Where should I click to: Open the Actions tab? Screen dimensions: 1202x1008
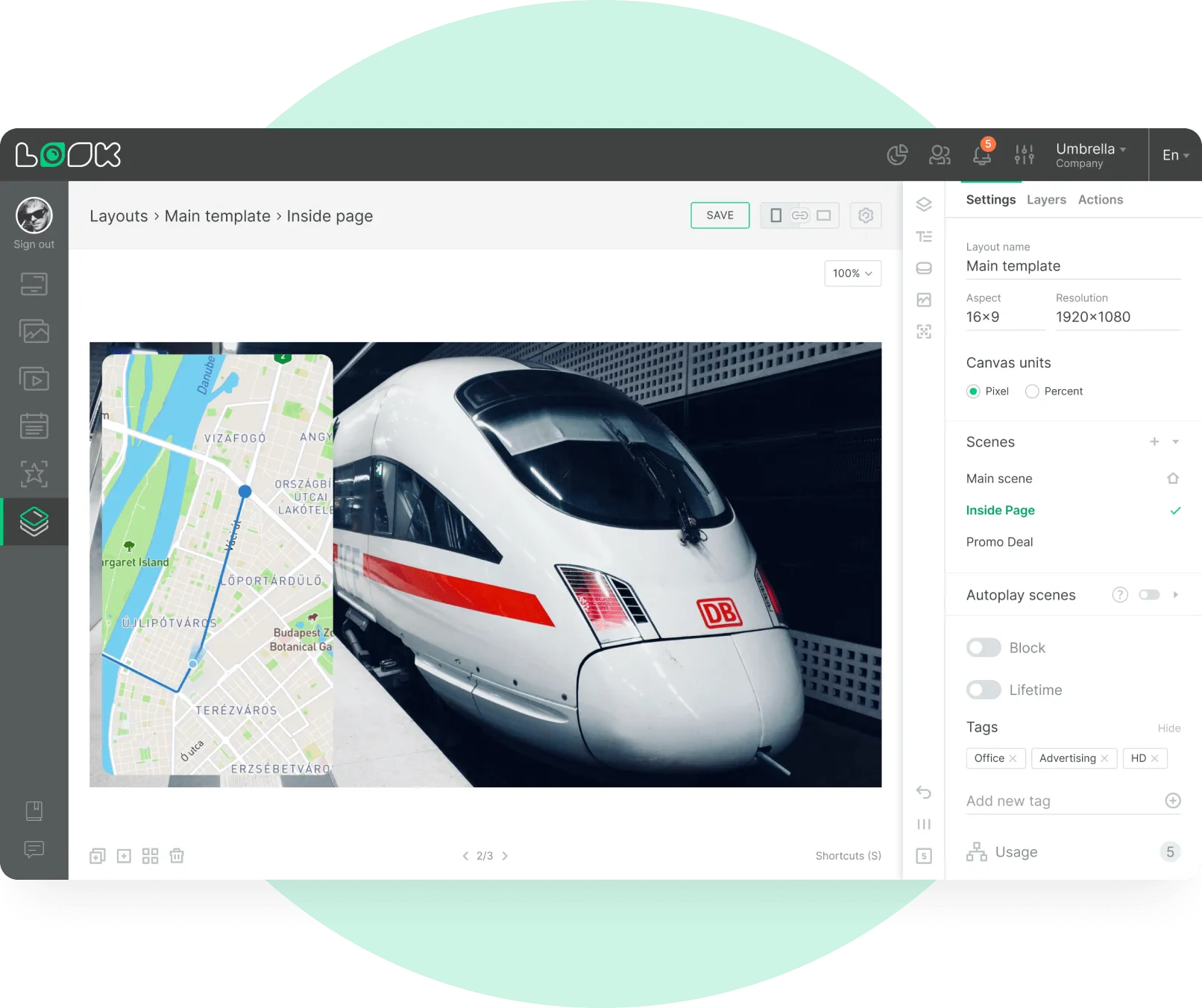click(1101, 199)
